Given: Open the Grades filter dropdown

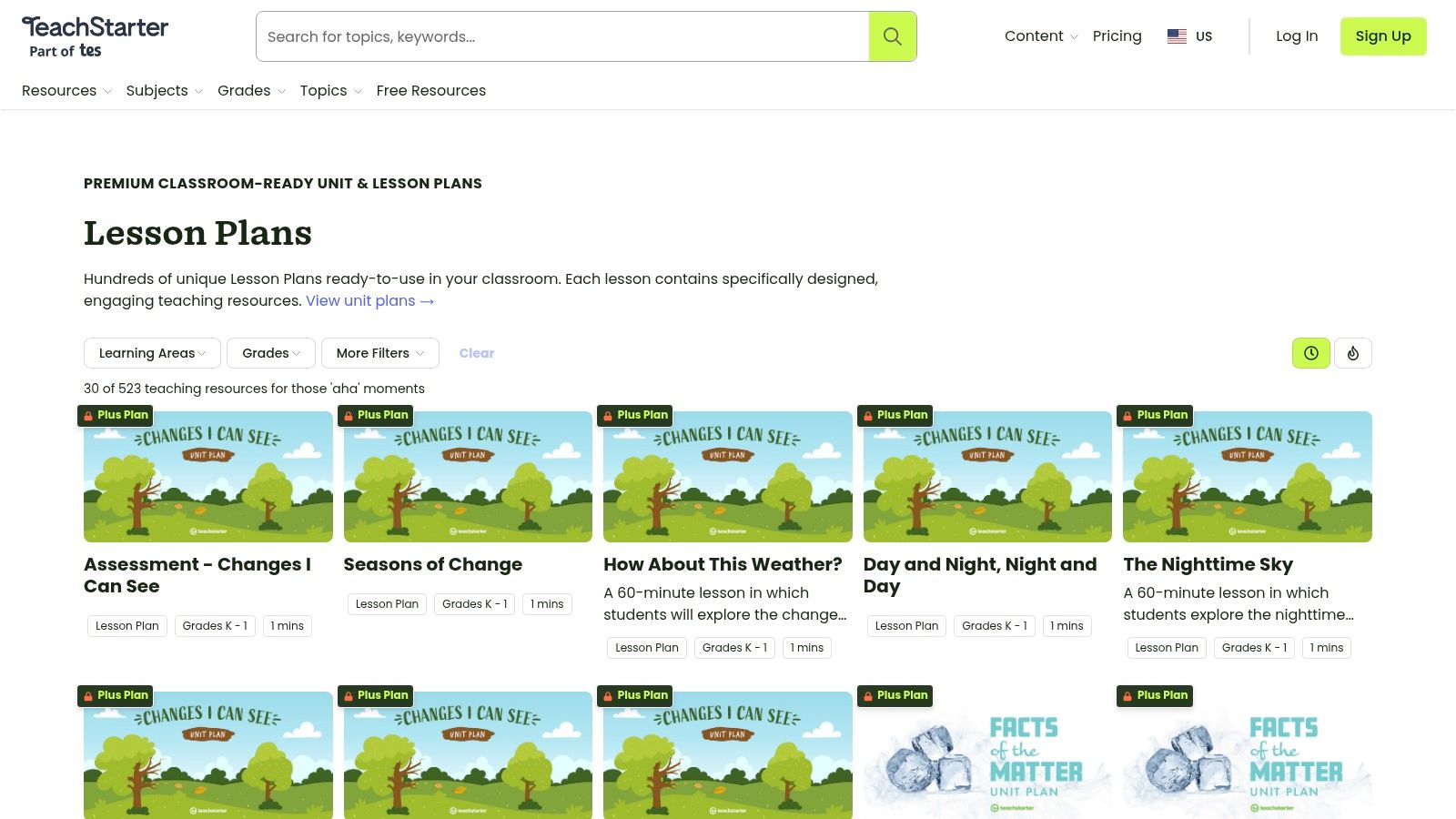Looking at the screenshot, I should (271, 353).
